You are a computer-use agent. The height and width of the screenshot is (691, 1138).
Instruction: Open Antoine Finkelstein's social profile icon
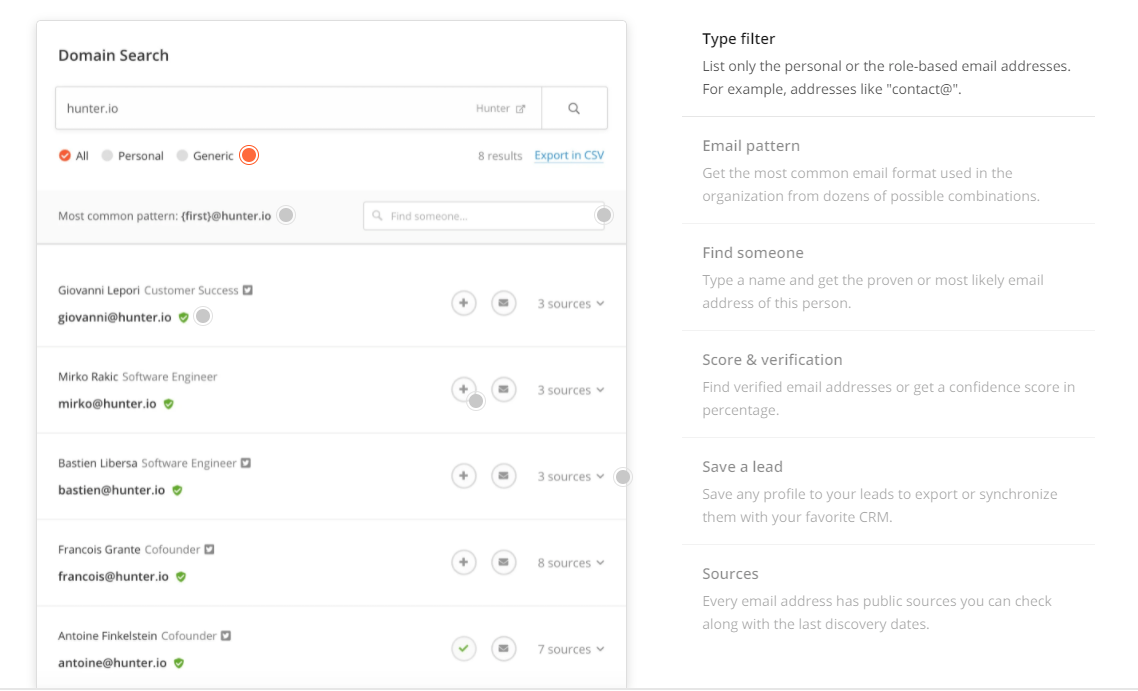tap(226, 636)
